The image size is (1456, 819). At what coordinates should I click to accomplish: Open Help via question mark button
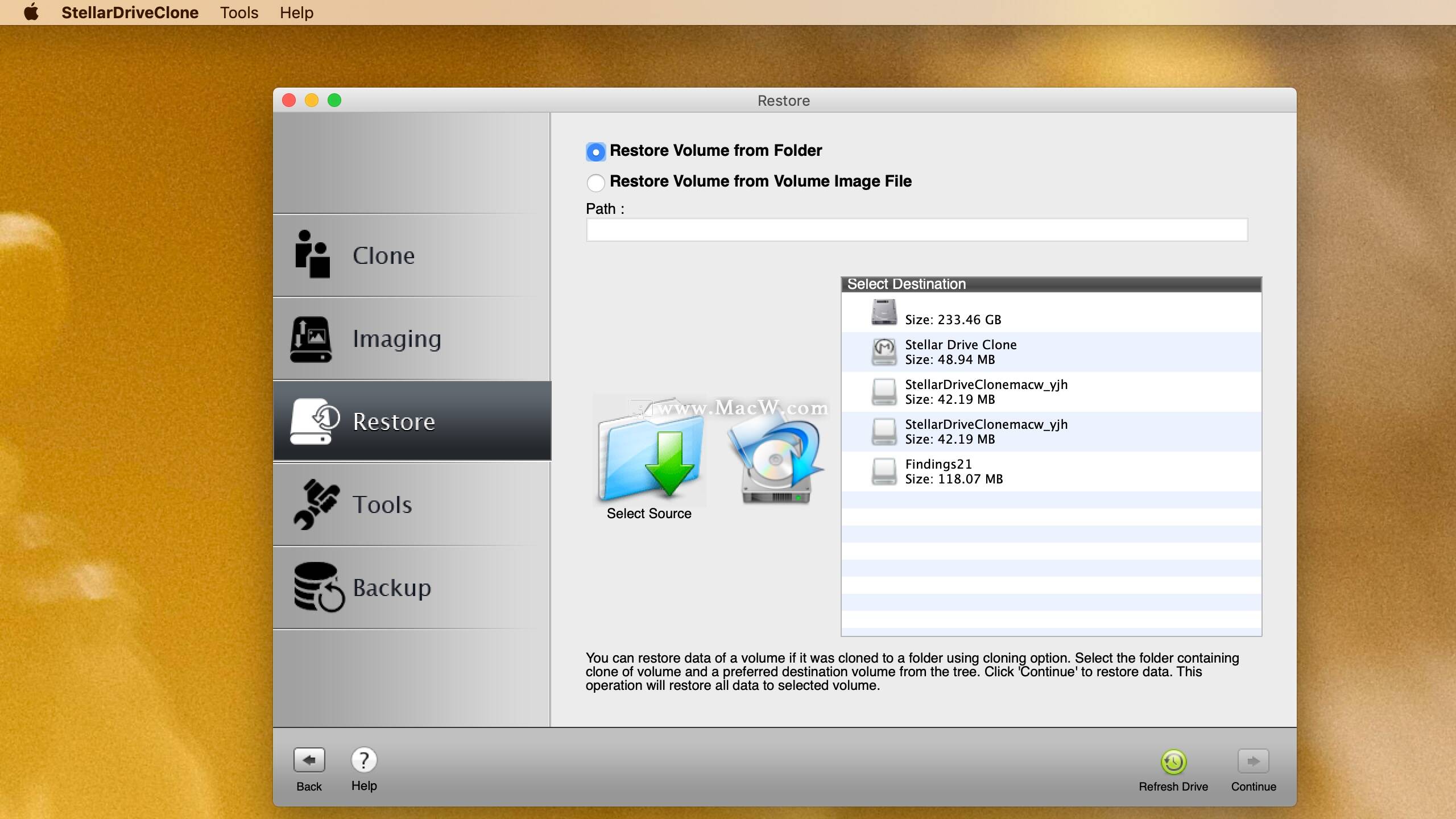click(364, 760)
